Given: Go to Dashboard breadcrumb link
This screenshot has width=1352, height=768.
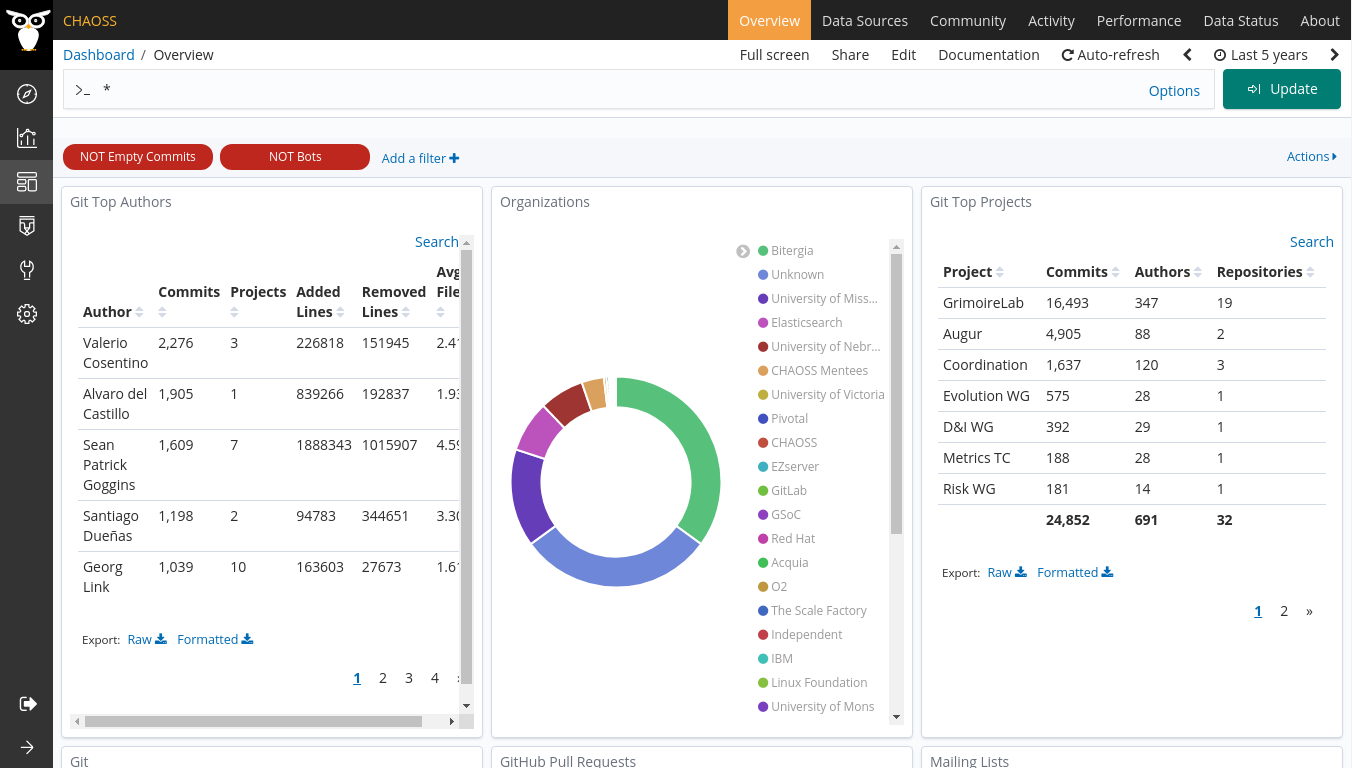Looking at the screenshot, I should tap(99, 55).
